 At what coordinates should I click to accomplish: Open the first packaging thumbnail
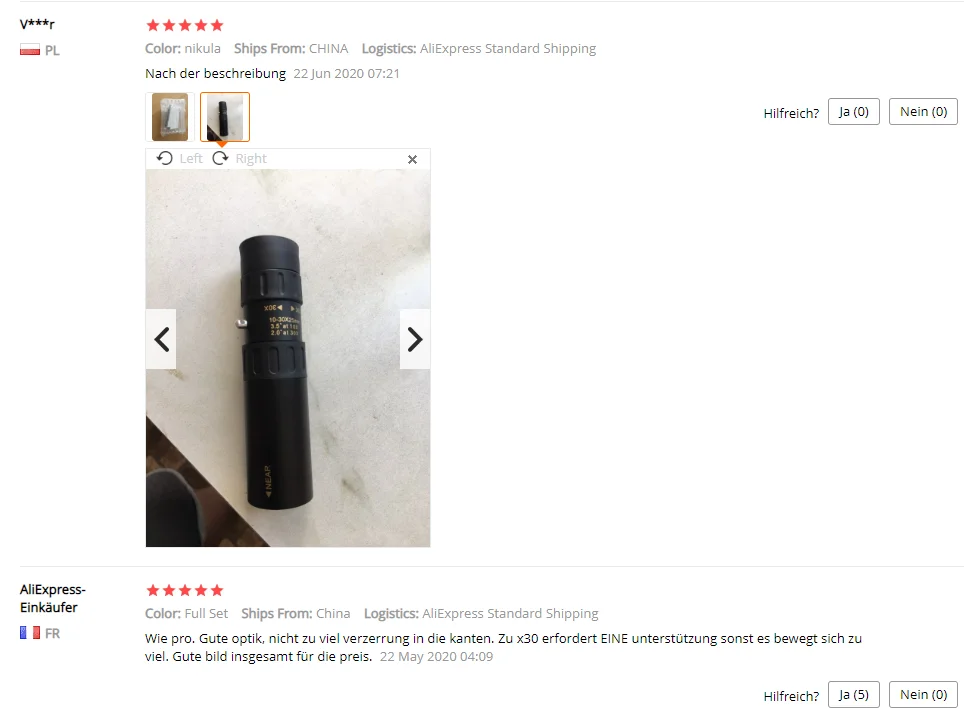point(170,117)
